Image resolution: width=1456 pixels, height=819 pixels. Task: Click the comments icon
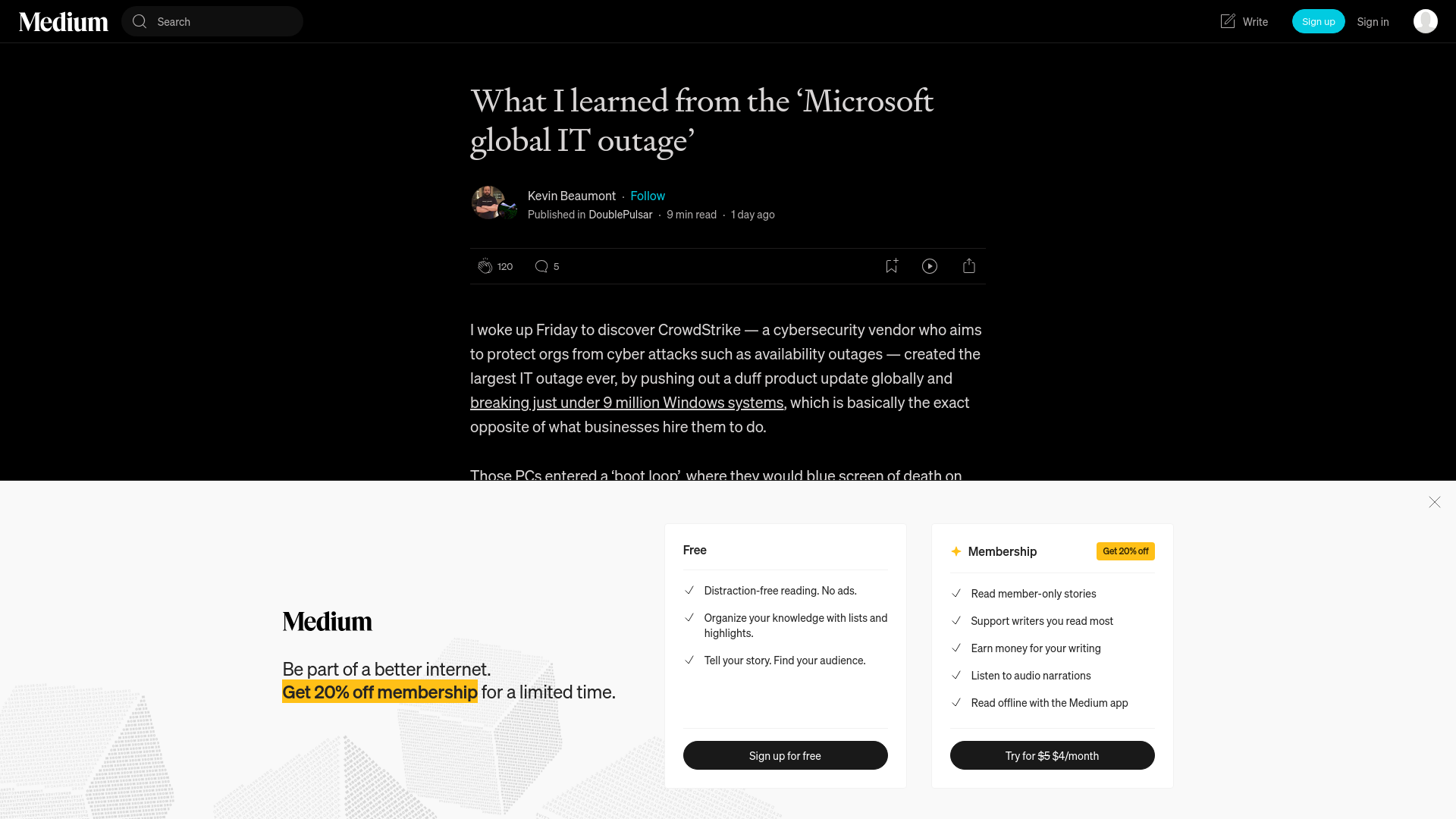pos(541,266)
